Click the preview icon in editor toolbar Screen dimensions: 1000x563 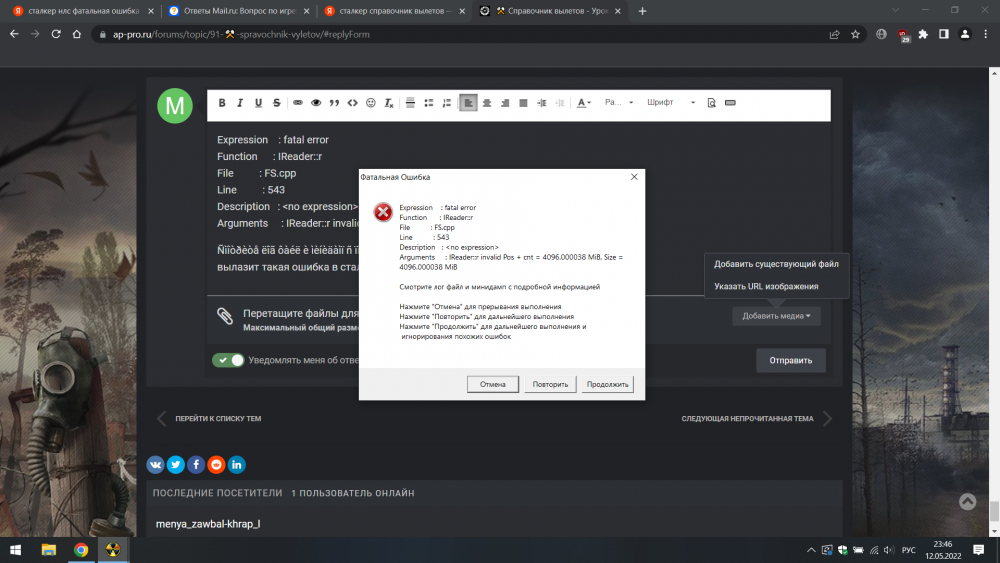click(712, 103)
